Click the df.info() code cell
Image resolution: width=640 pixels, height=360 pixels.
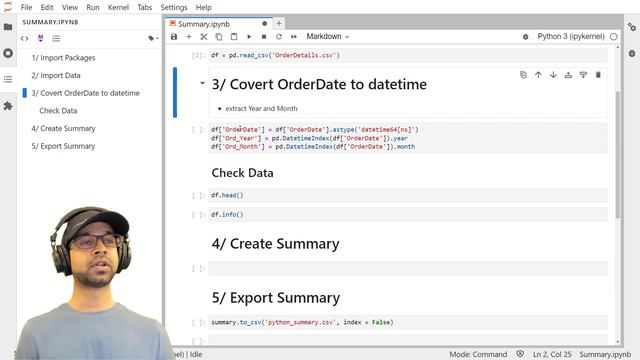click(408, 215)
